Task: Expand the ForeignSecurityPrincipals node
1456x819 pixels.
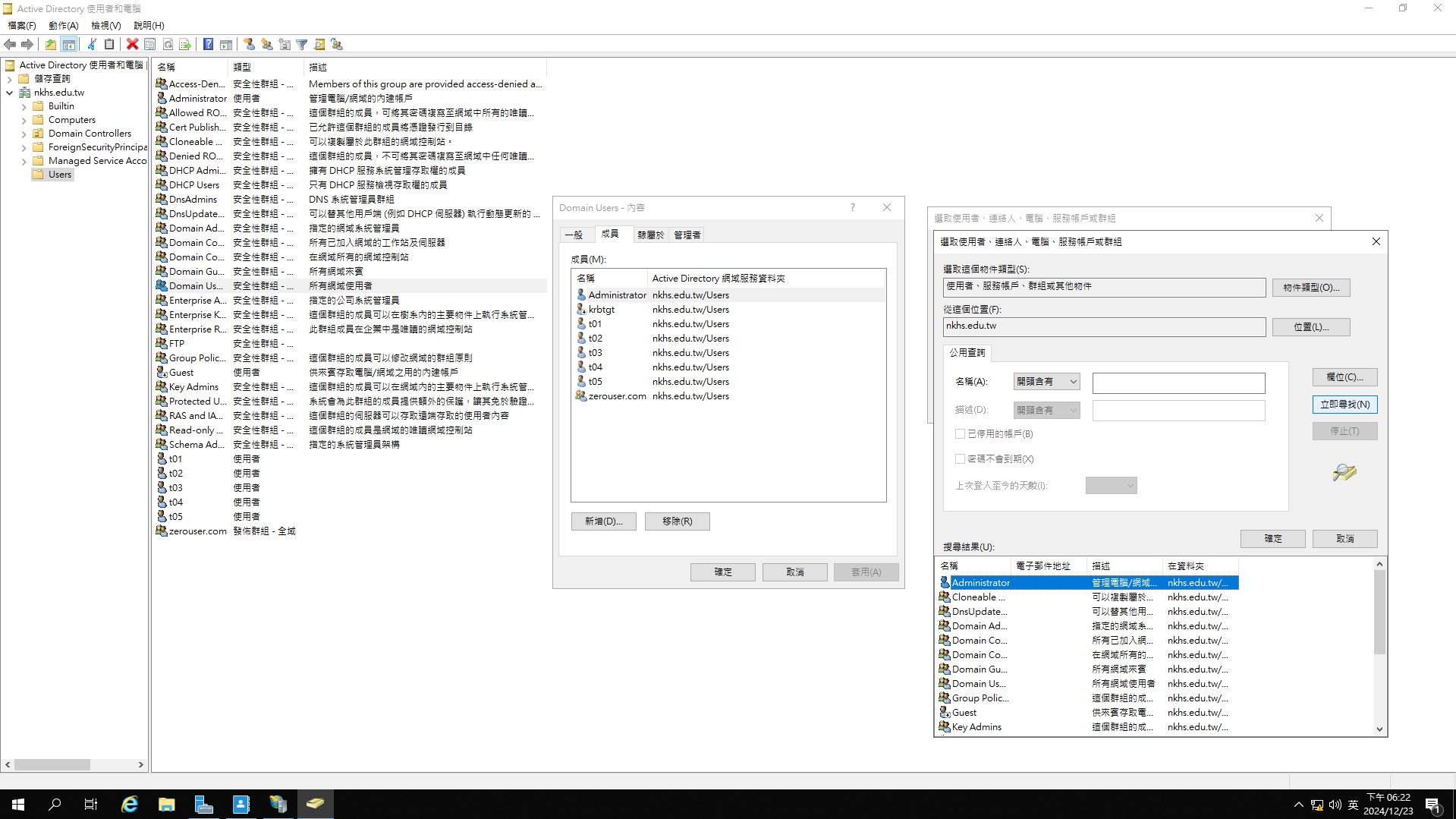Action: click(x=24, y=147)
